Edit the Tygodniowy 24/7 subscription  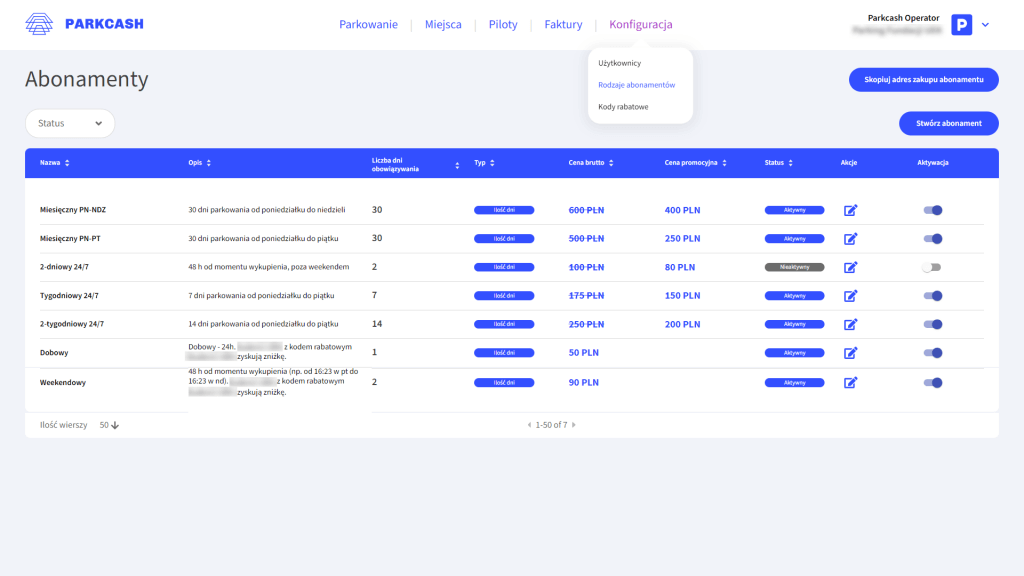851,296
